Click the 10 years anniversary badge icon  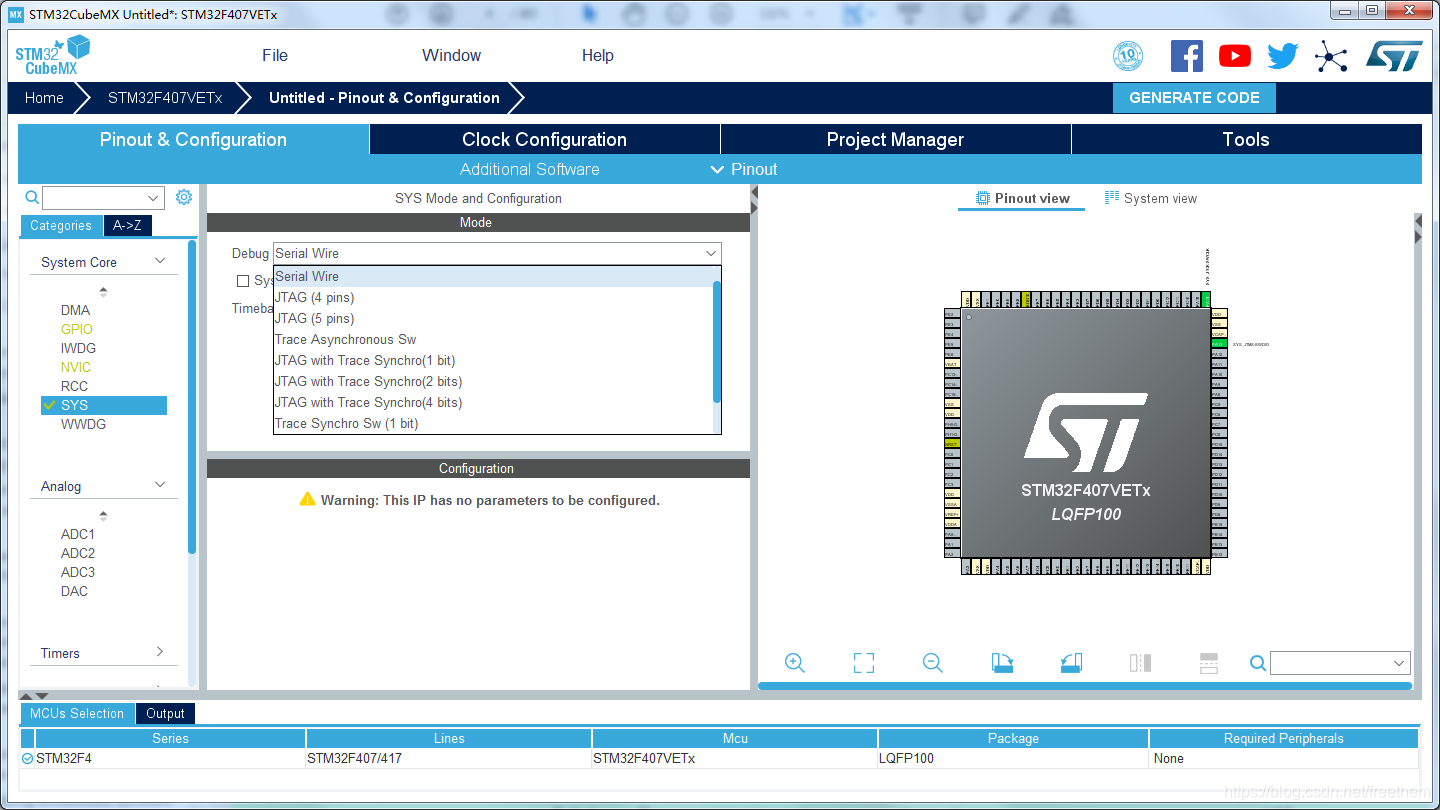click(x=1128, y=56)
